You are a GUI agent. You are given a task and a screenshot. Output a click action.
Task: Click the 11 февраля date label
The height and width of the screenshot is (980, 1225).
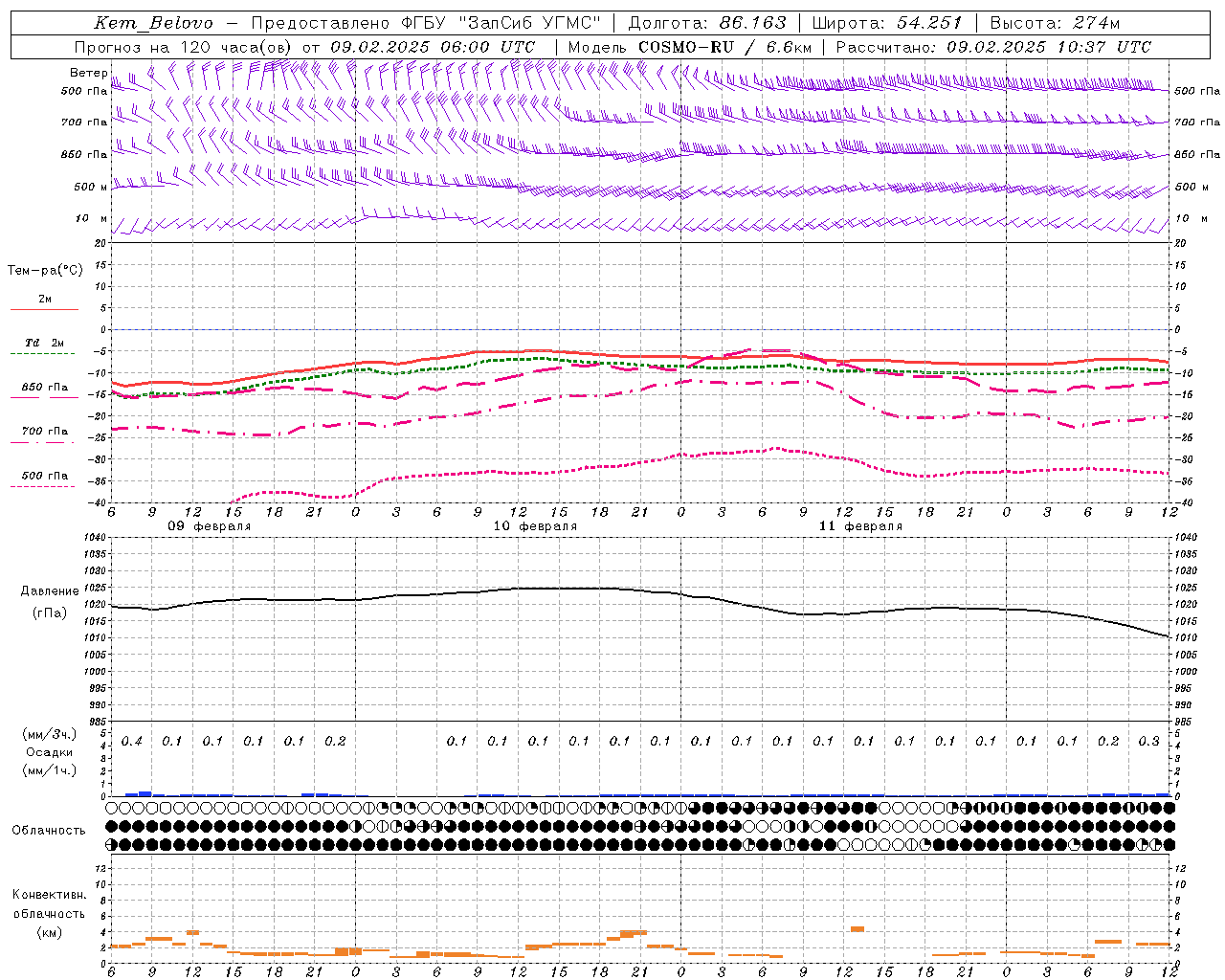(860, 526)
